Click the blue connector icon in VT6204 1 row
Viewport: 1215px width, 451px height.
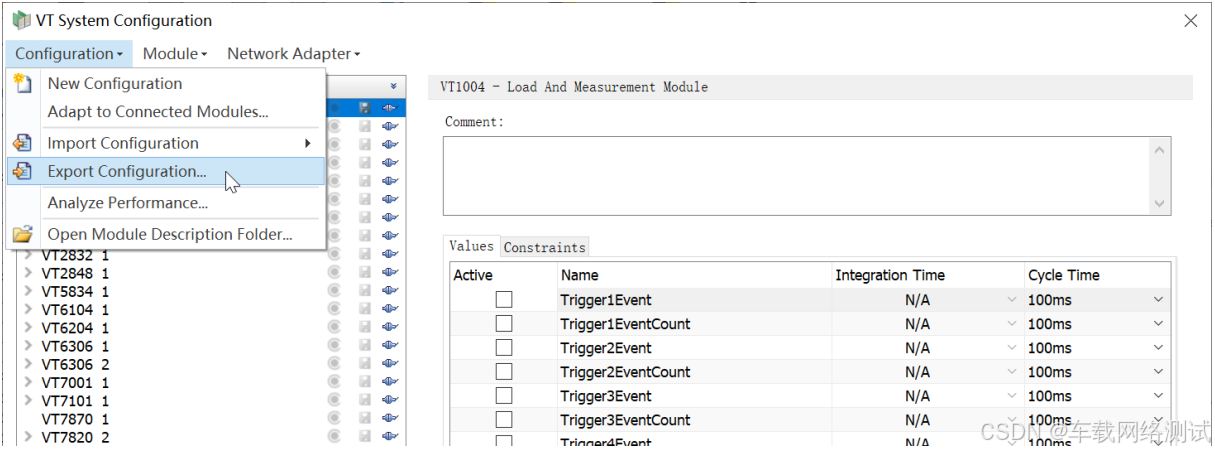pos(390,328)
